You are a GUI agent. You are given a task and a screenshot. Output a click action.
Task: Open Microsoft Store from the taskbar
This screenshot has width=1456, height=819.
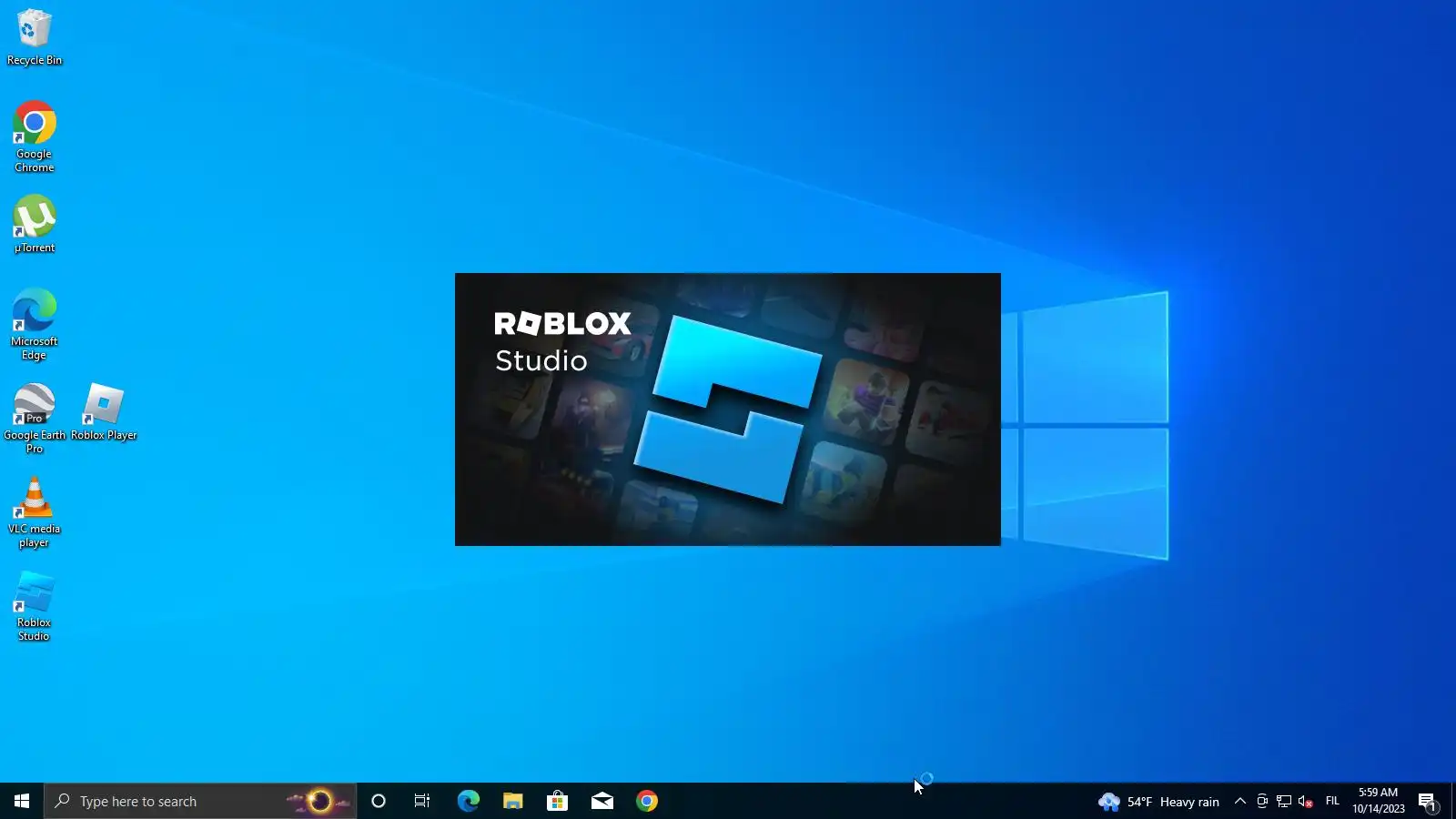click(x=557, y=801)
